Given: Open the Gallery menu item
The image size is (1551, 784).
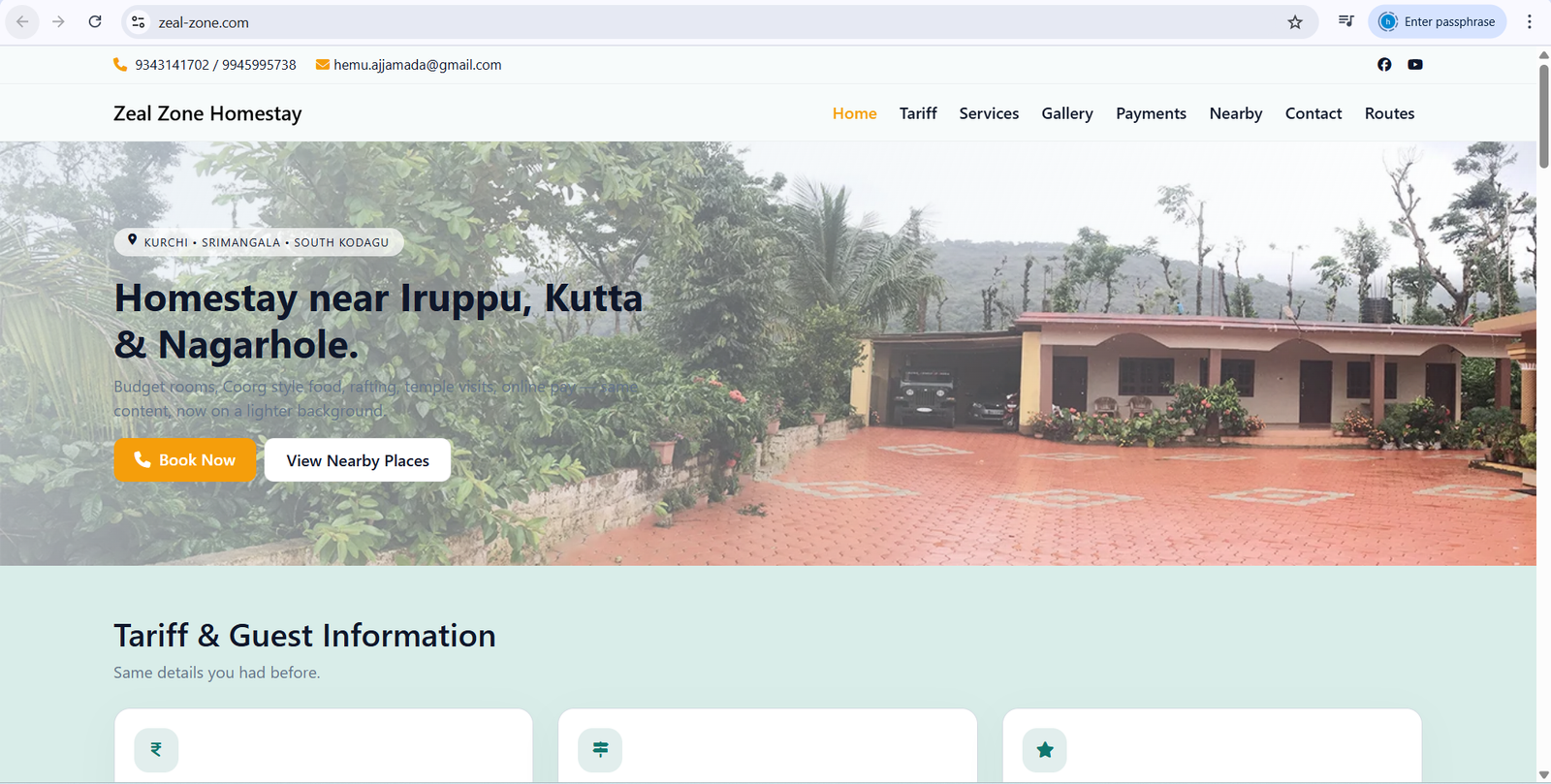Looking at the screenshot, I should point(1067,113).
